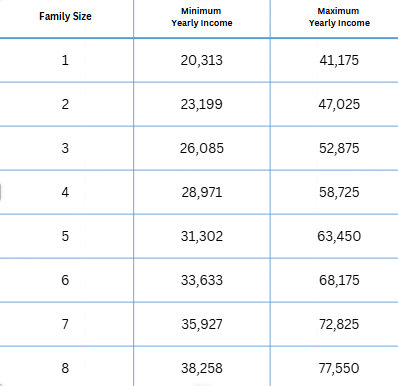Select the 52,875 cell

pyautogui.click(x=339, y=148)
